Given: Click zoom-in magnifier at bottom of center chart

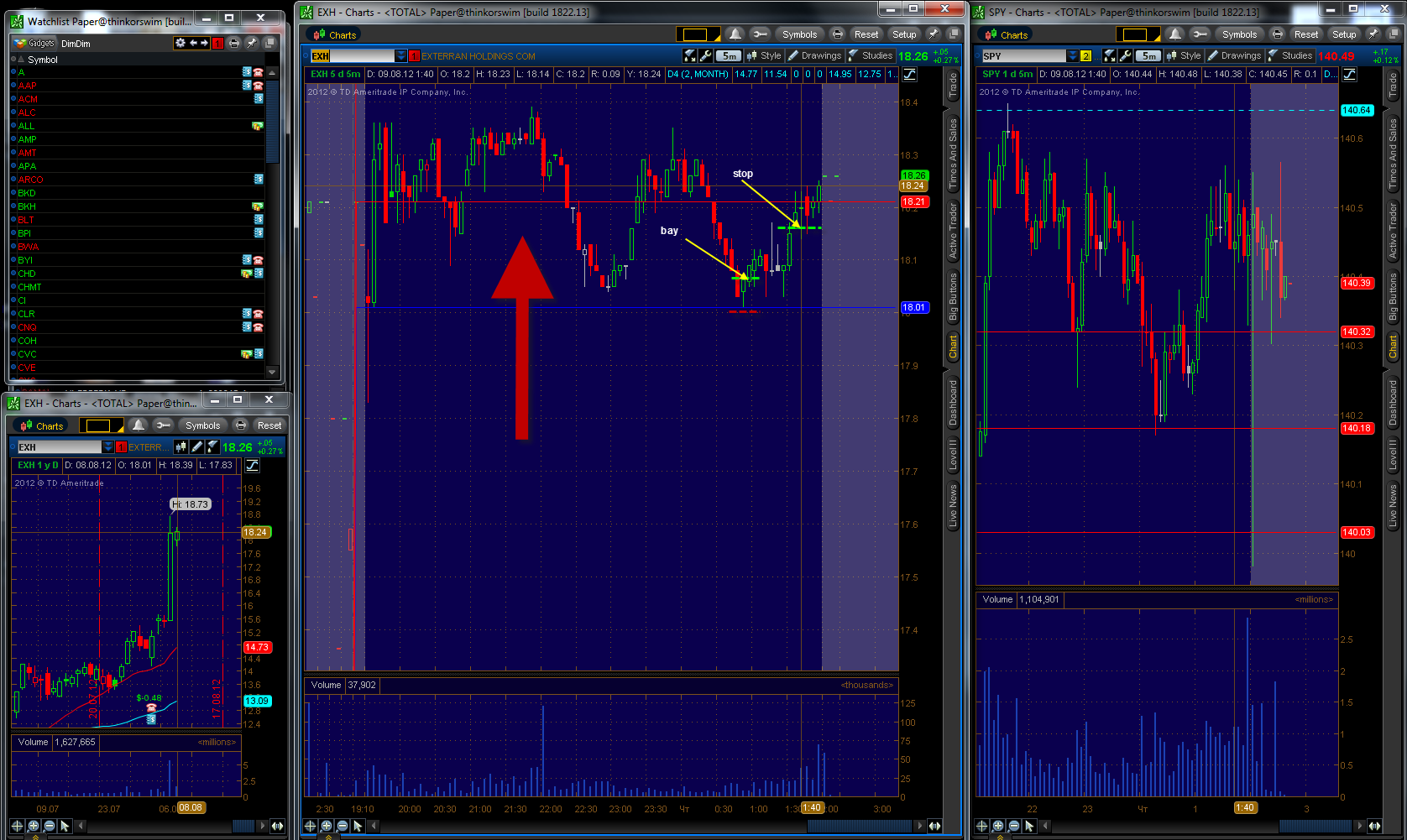Looking at the screenshot, I should [327, 826].
